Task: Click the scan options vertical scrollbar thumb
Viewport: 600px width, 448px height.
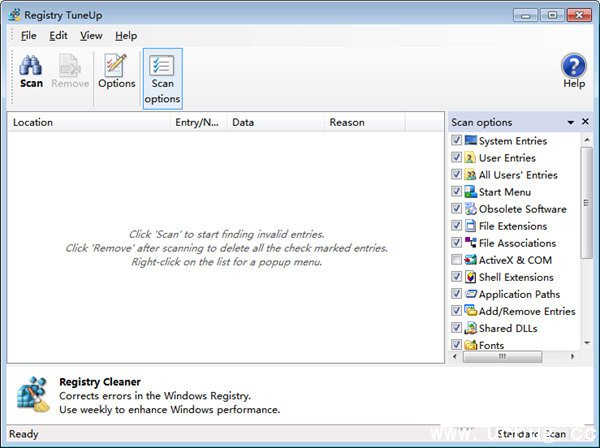Action: (586, 203)
